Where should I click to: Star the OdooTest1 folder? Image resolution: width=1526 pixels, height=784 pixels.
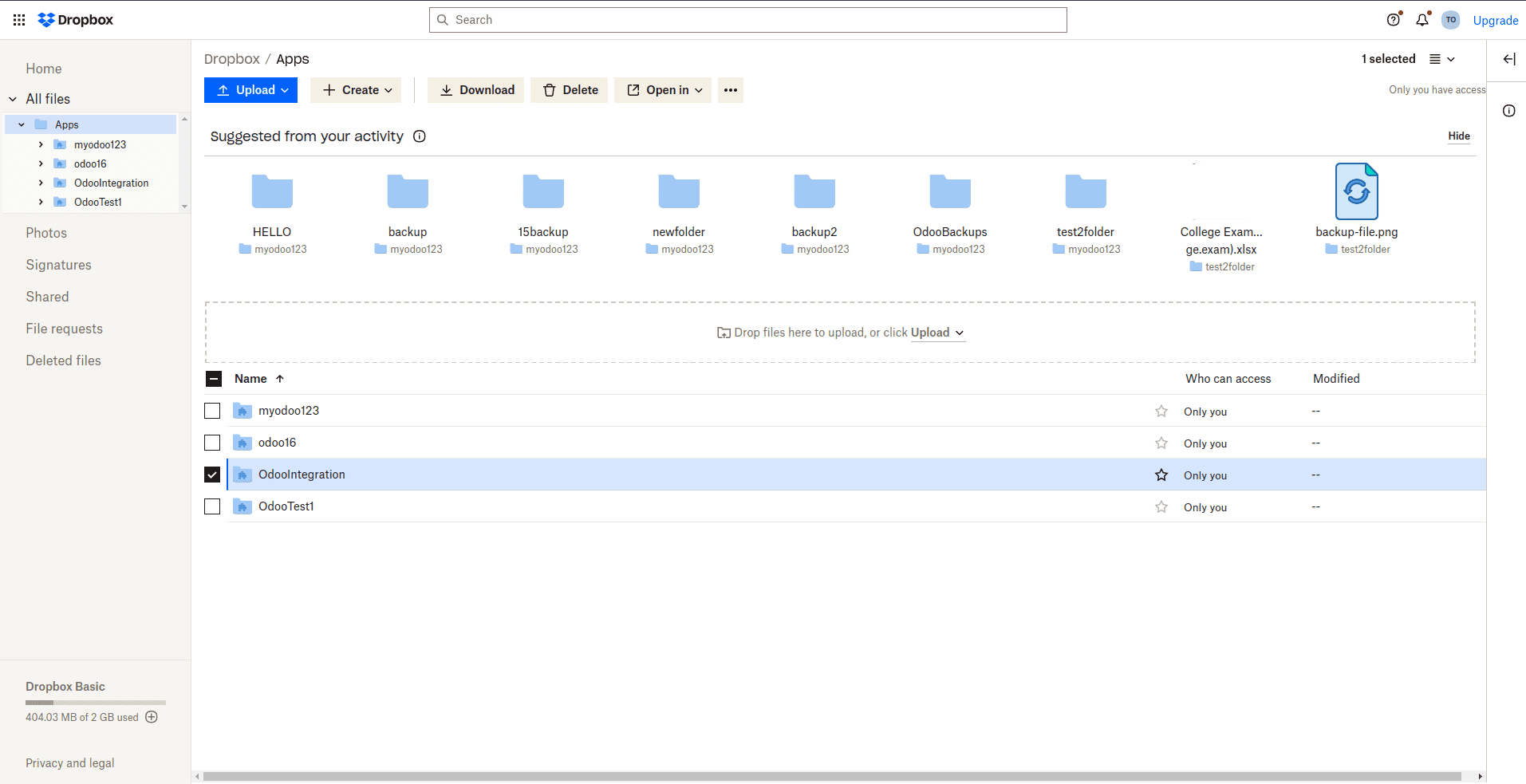coord(1161,506)
